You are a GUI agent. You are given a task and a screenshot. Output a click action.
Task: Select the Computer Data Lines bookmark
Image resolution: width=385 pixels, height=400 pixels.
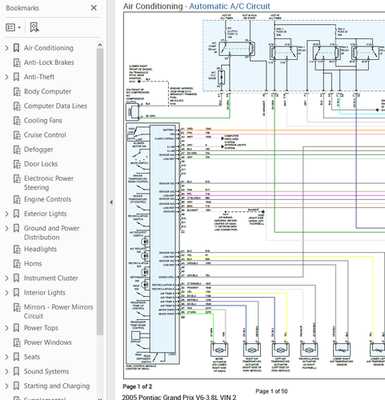coord(55,106)
